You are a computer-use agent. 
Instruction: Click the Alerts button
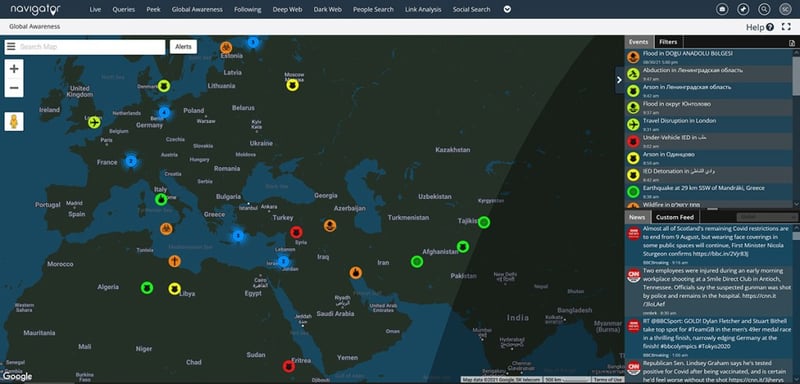[183, 47]
